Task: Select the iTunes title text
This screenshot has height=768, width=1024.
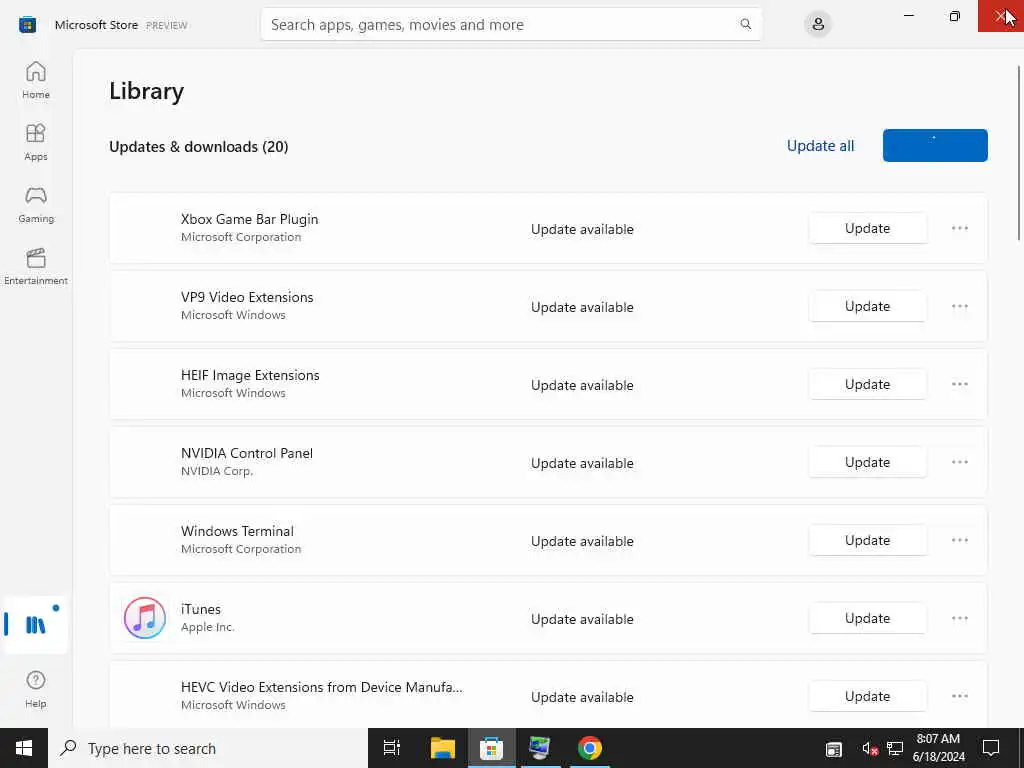Action: [x=200, y=609]
